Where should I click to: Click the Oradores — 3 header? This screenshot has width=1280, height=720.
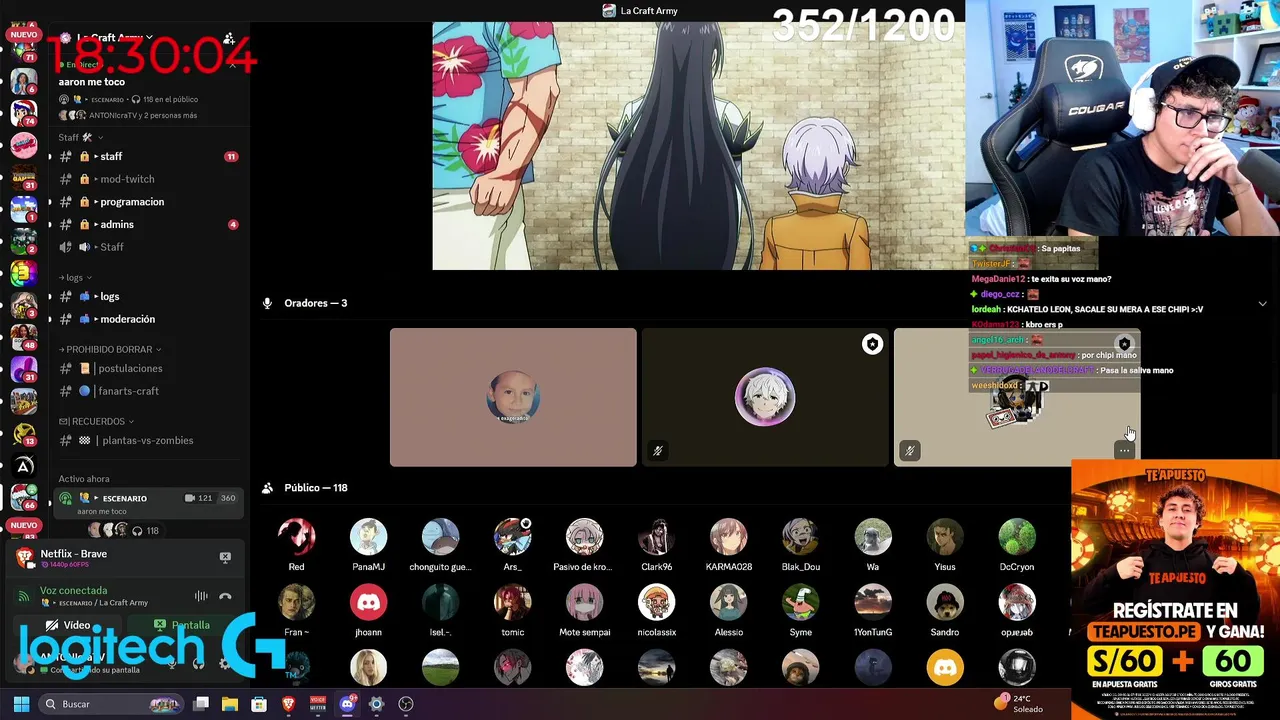[x=315, y=303]
